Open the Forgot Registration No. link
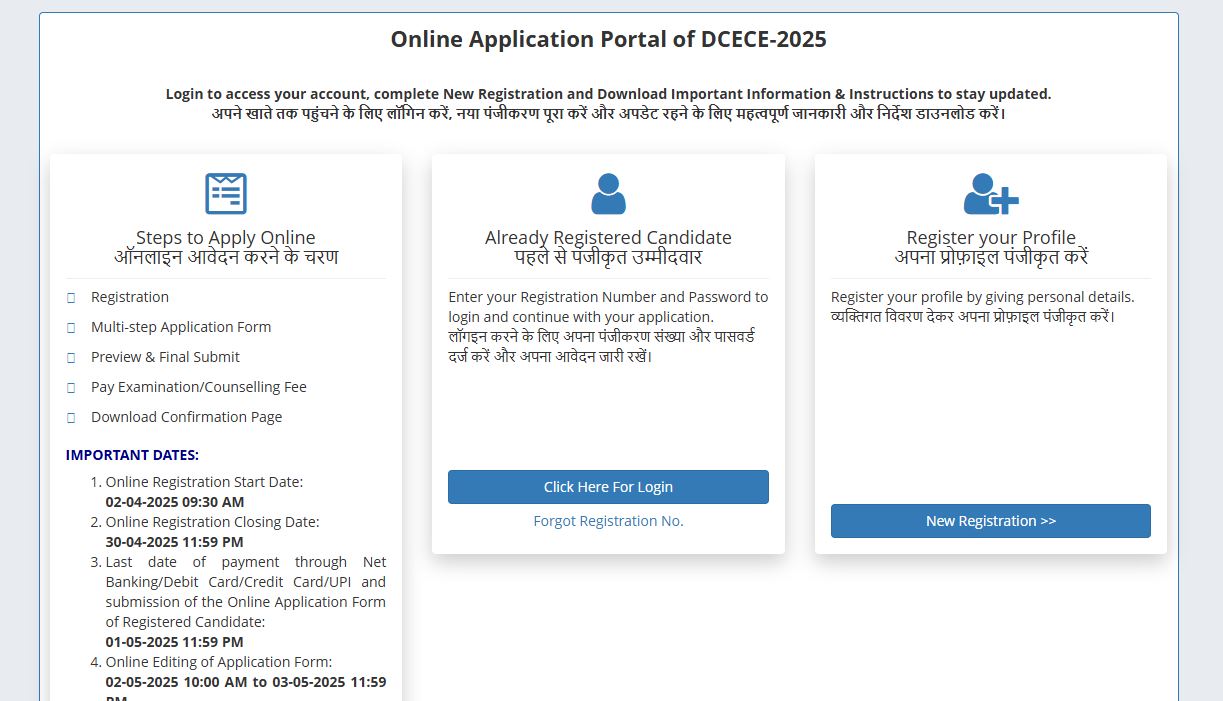This screenshot has width=1223, height=701. (x=608, y=520)
